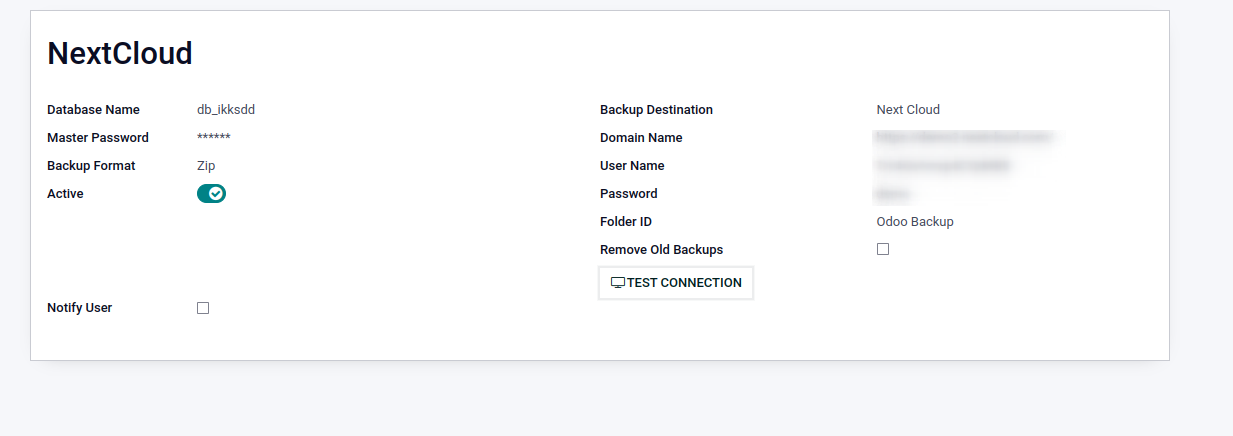Click the blurred User Name value
The image size is (1233, 436).
click(x=943, y=166)
